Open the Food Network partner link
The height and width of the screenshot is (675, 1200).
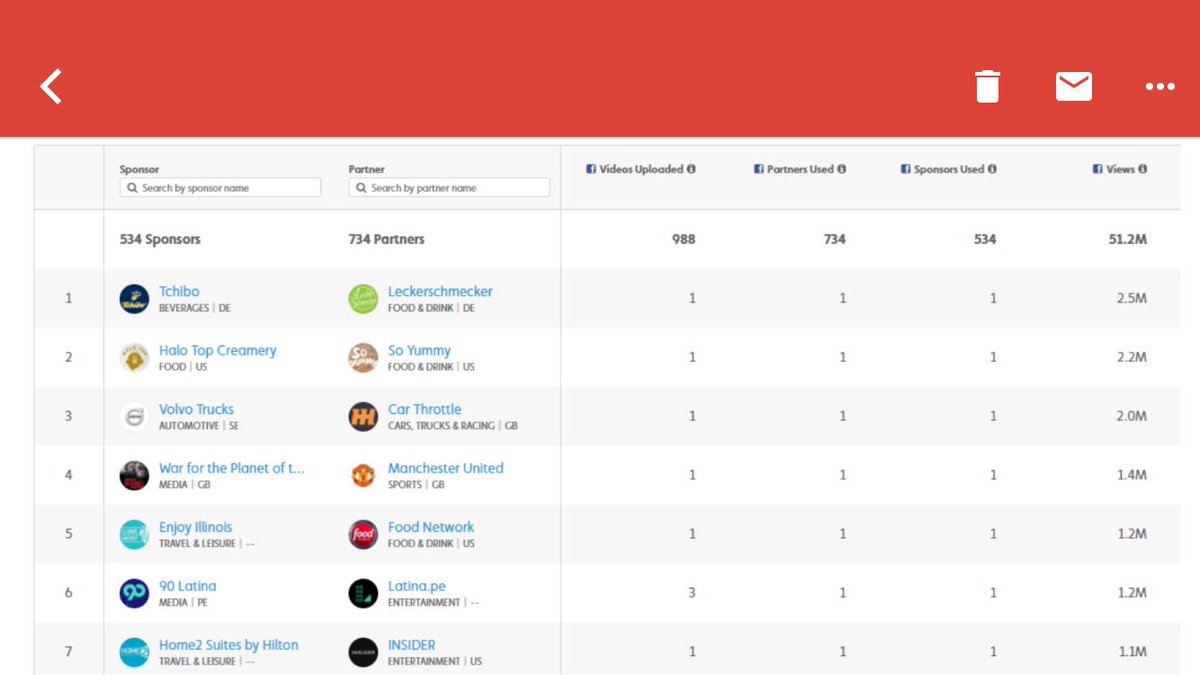[x=431, y=527]
